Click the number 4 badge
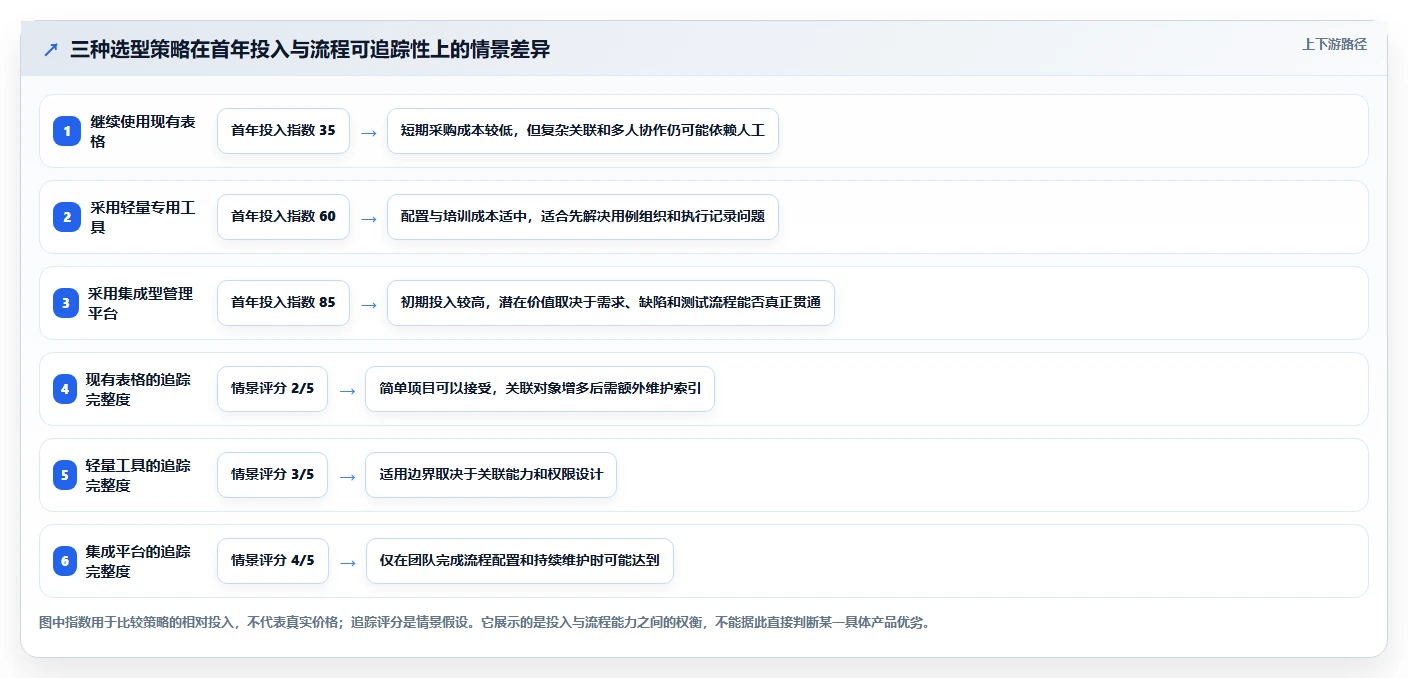Image resolution: width=1408 pixels, height=678 pixels. click(65, 389)
